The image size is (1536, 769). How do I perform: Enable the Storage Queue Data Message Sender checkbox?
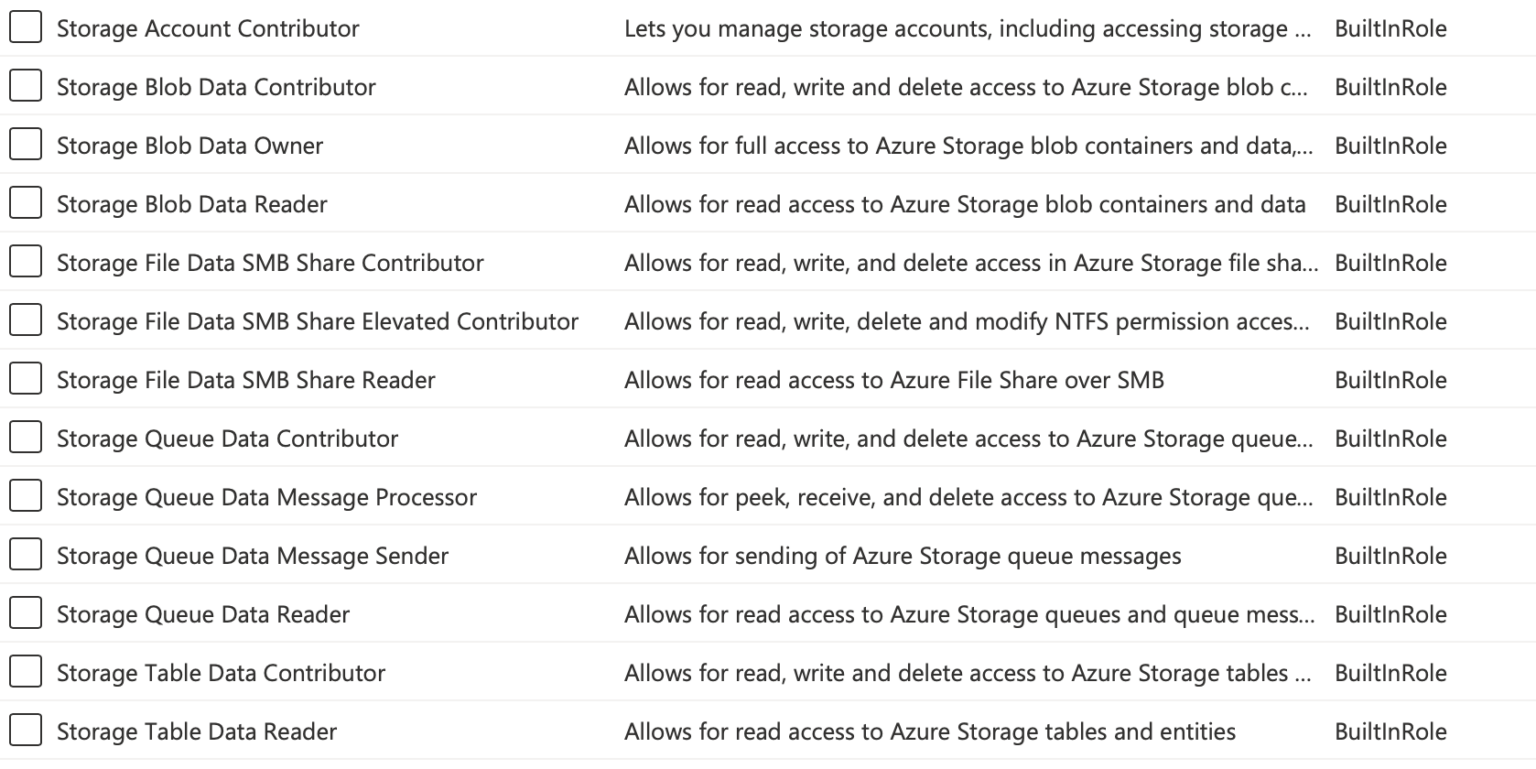(26, 554)
